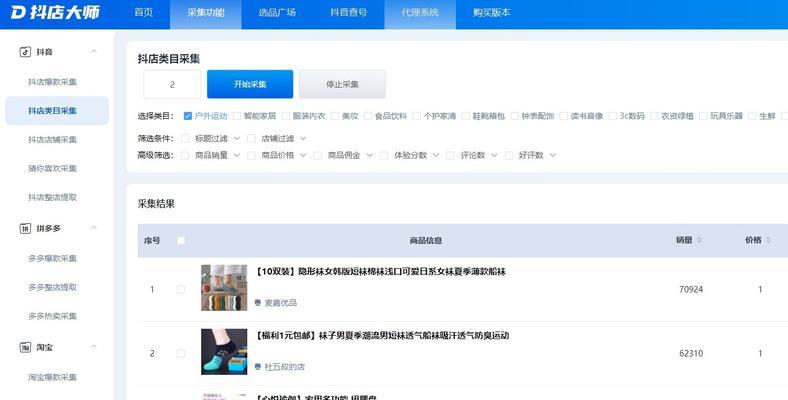The width and height of the screenshot is (788, 400).
Task: Expand the 商品价格 dropdown arrow
Action: [303, 155]
